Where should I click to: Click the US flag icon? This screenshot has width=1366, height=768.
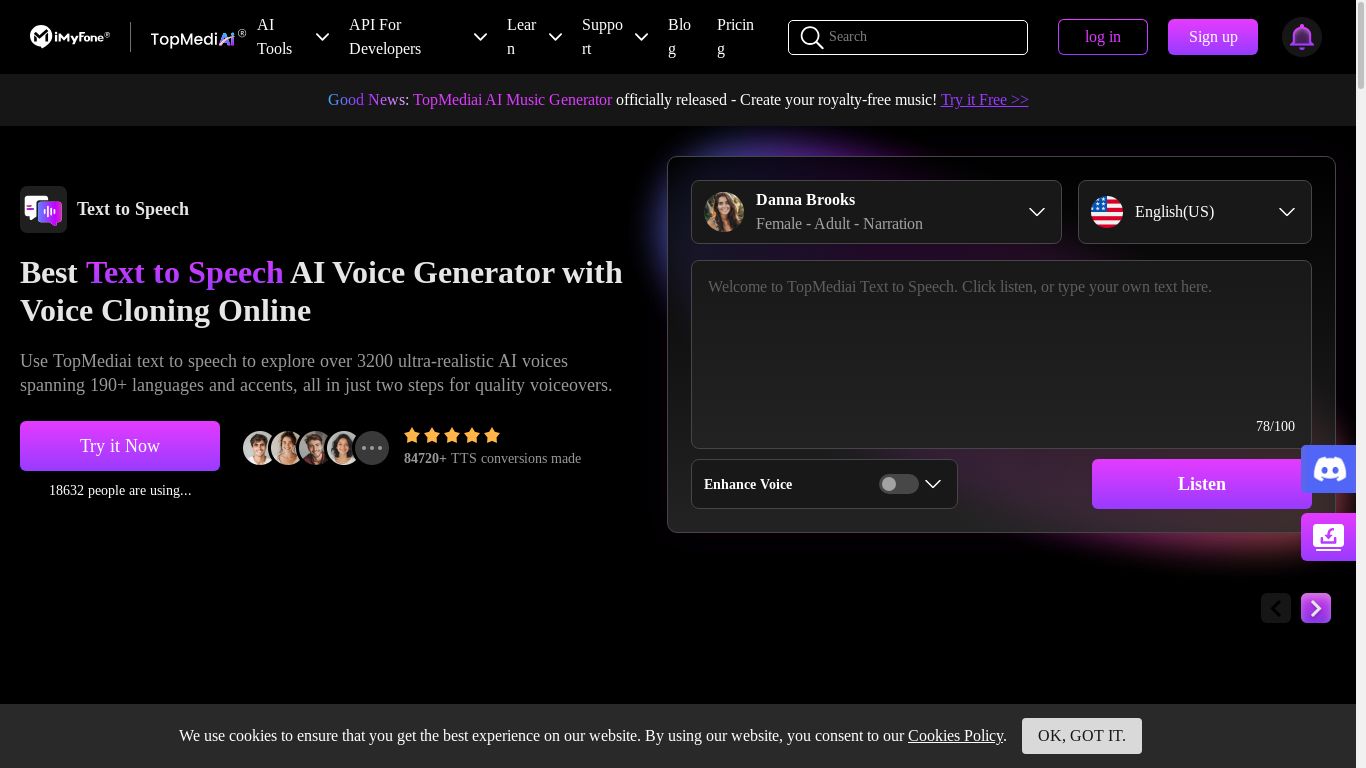click(1107, 212)
